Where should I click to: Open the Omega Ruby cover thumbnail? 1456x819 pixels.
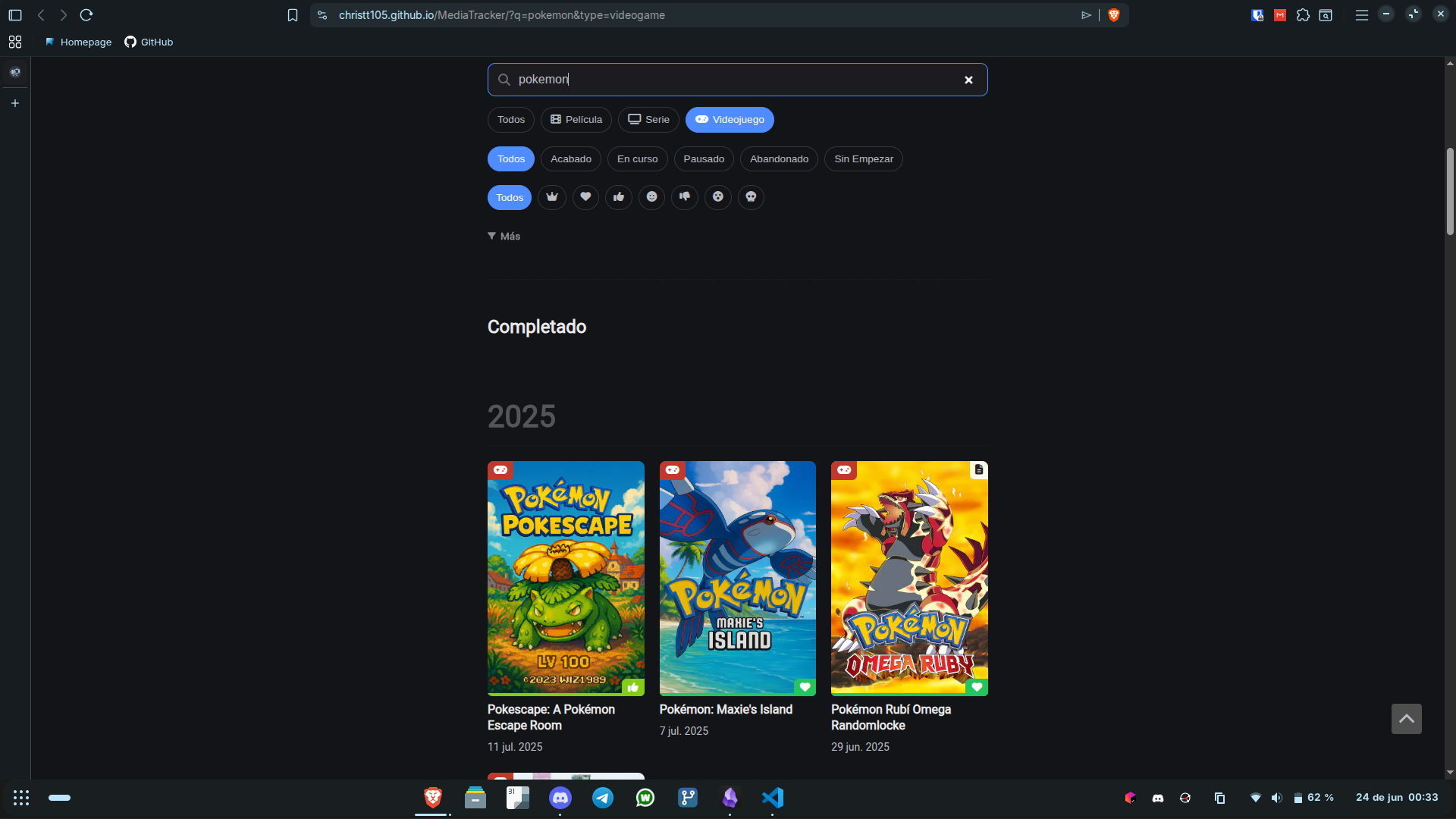(909, 579)
